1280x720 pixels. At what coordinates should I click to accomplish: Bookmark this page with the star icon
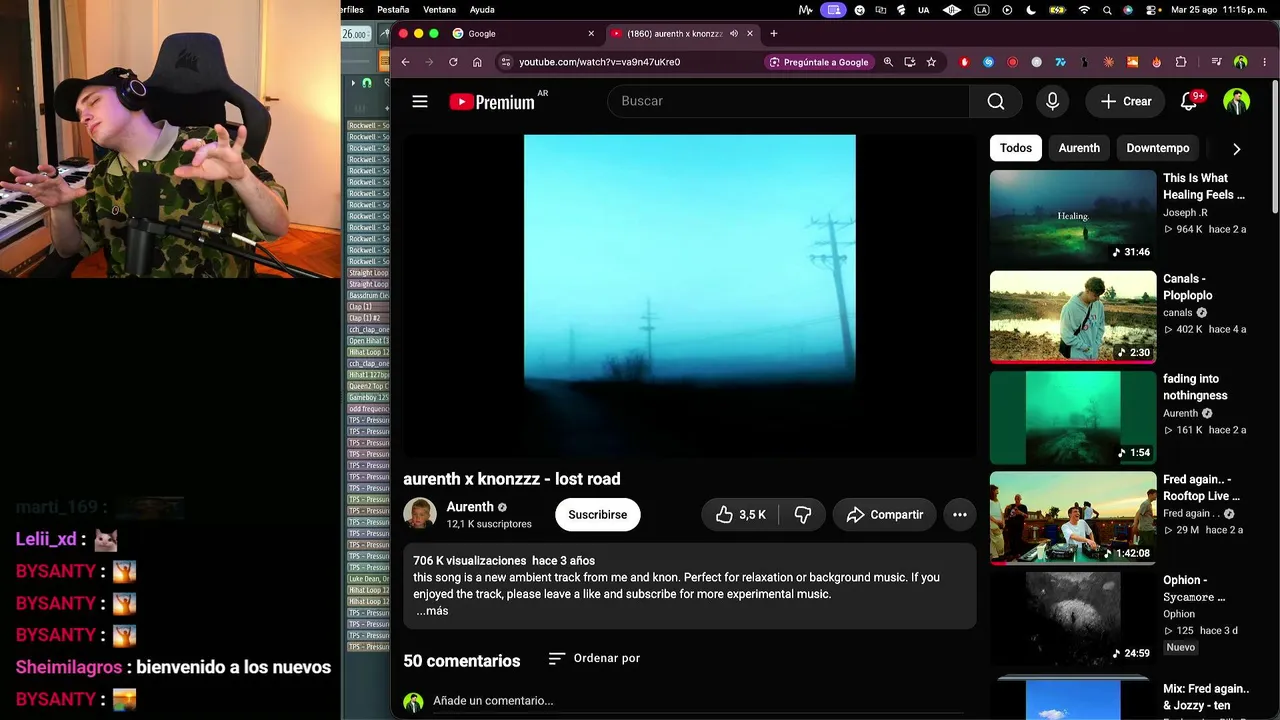coord(931,62)
